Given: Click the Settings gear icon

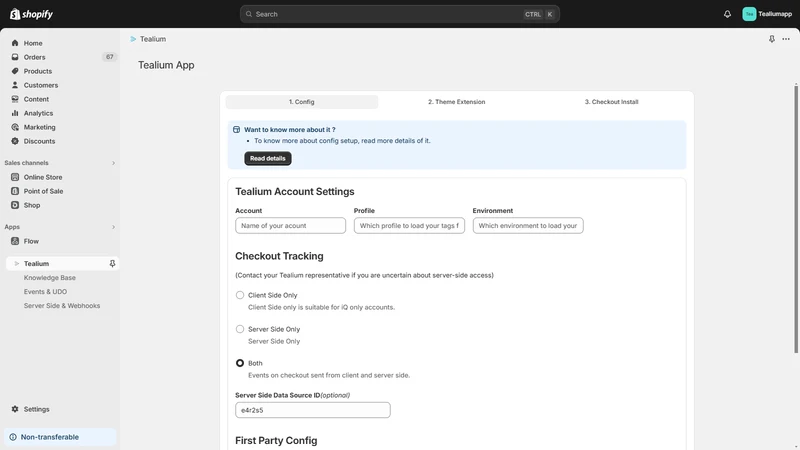Looking at the screenshot, I should tap(15, 409).
